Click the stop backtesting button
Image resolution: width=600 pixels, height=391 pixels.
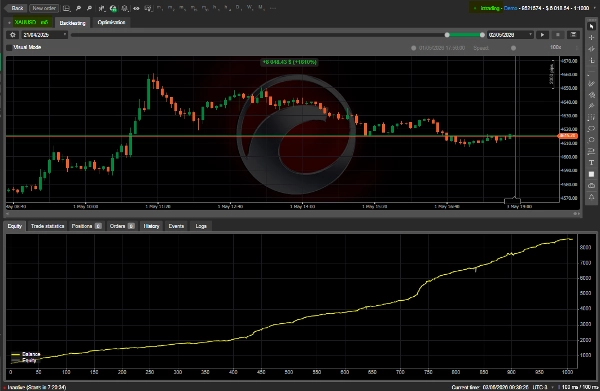(558, 35)
